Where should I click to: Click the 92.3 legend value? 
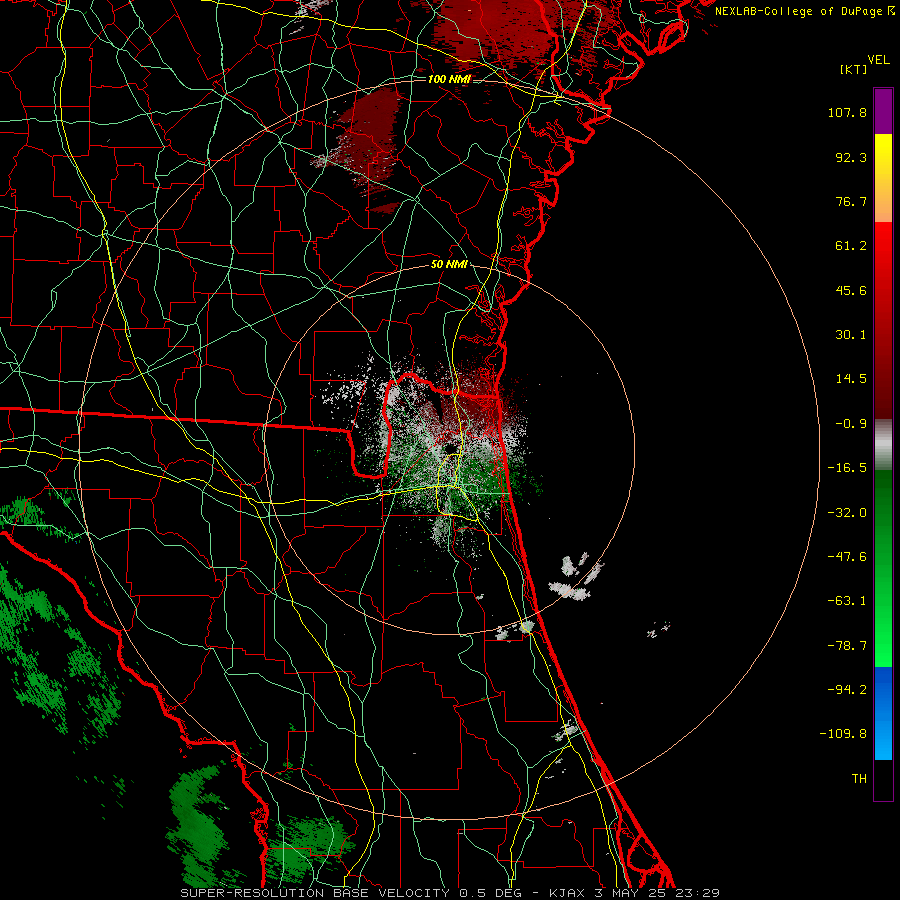tap(851, 157)
